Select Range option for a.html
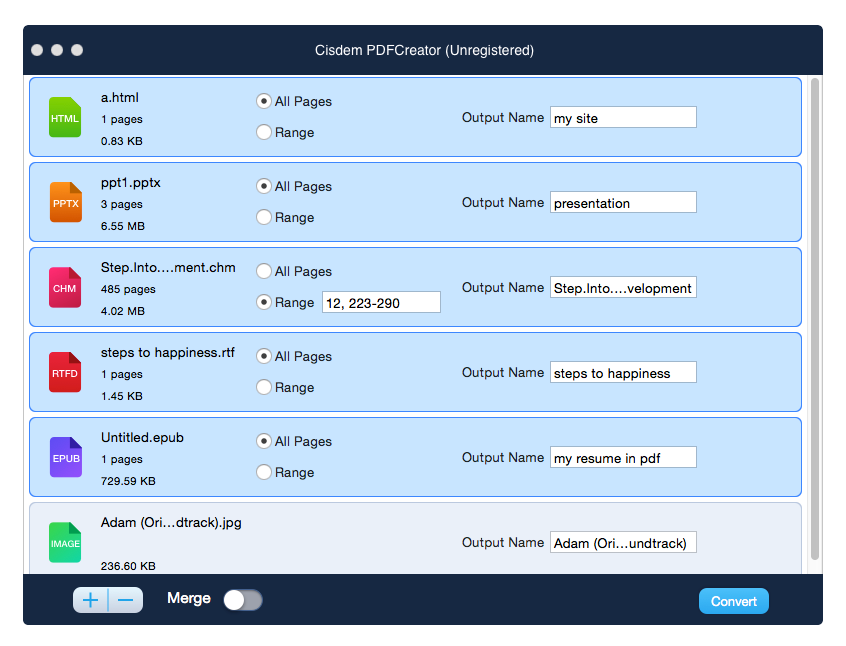846x646 pixels. pyautogui.click(x=263, y=132)
